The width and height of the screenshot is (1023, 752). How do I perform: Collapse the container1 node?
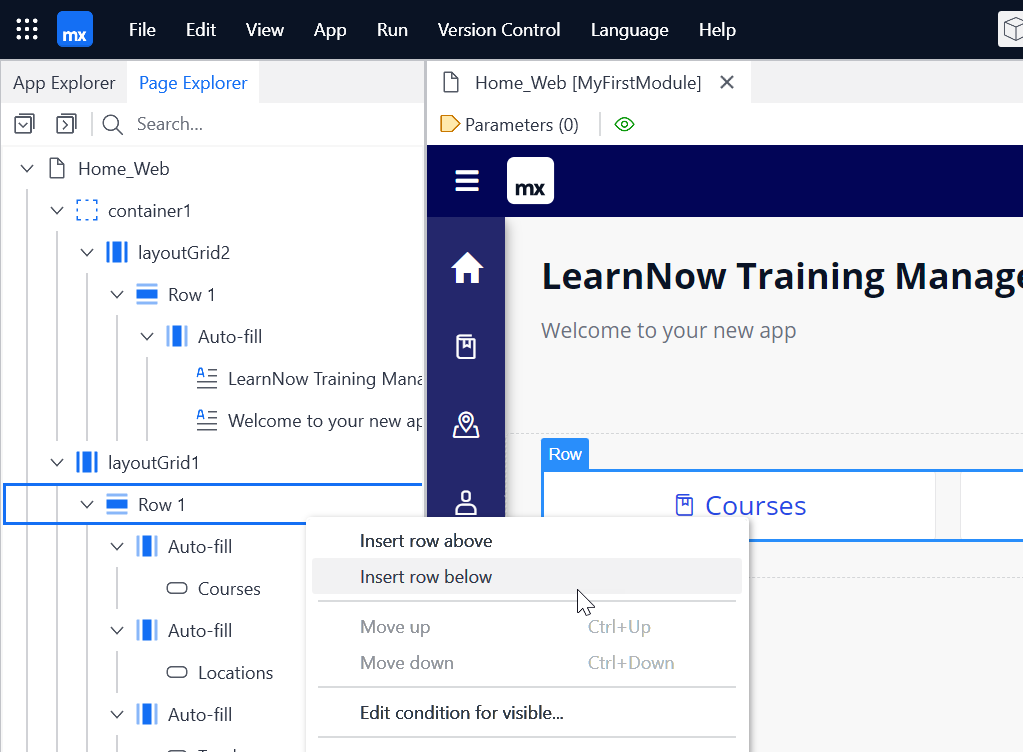(57, 211)
